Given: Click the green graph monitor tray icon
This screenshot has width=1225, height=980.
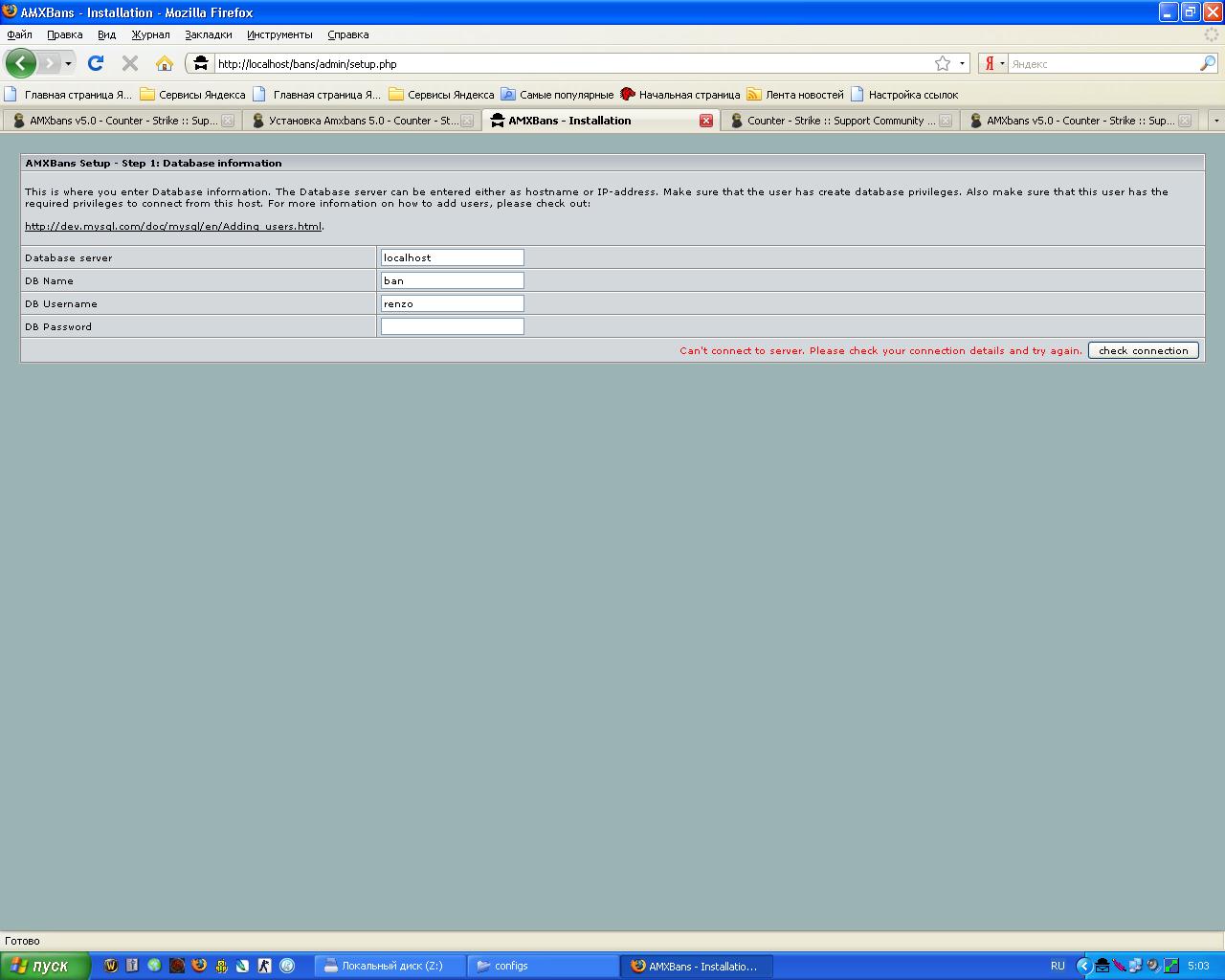Looking at the screenshot, I should (x=1170, y=966).
